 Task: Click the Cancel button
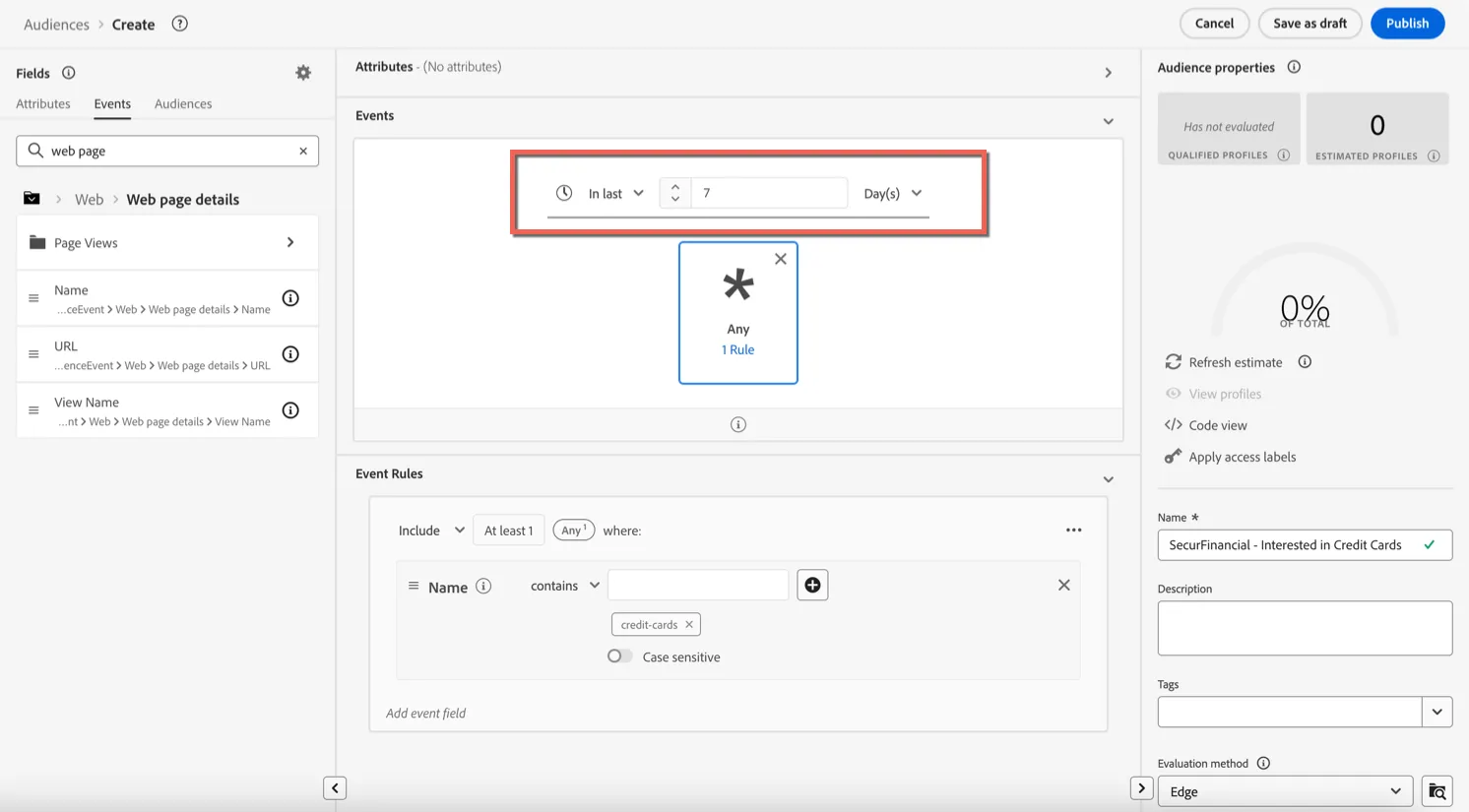[x=1214, y=24]
